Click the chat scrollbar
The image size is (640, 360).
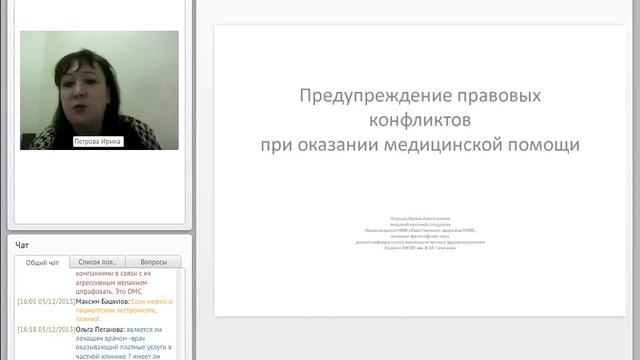[179, 314]
